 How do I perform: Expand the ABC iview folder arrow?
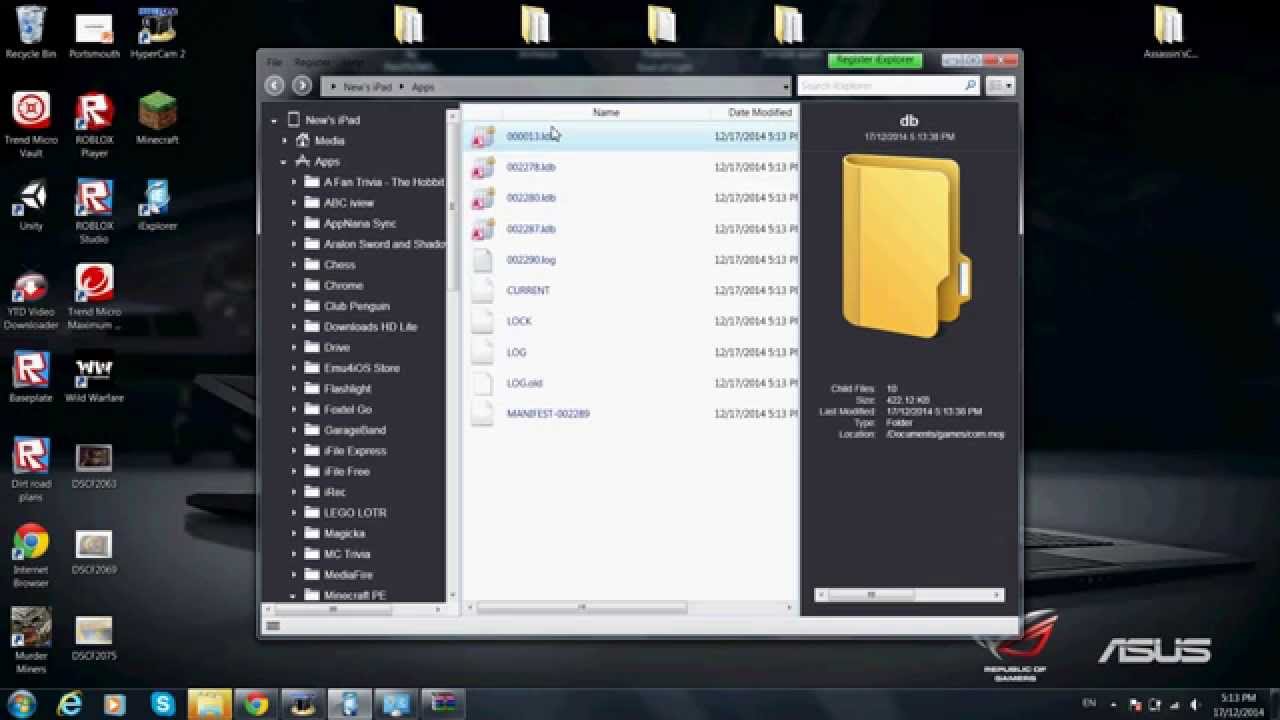pos(294,203)
